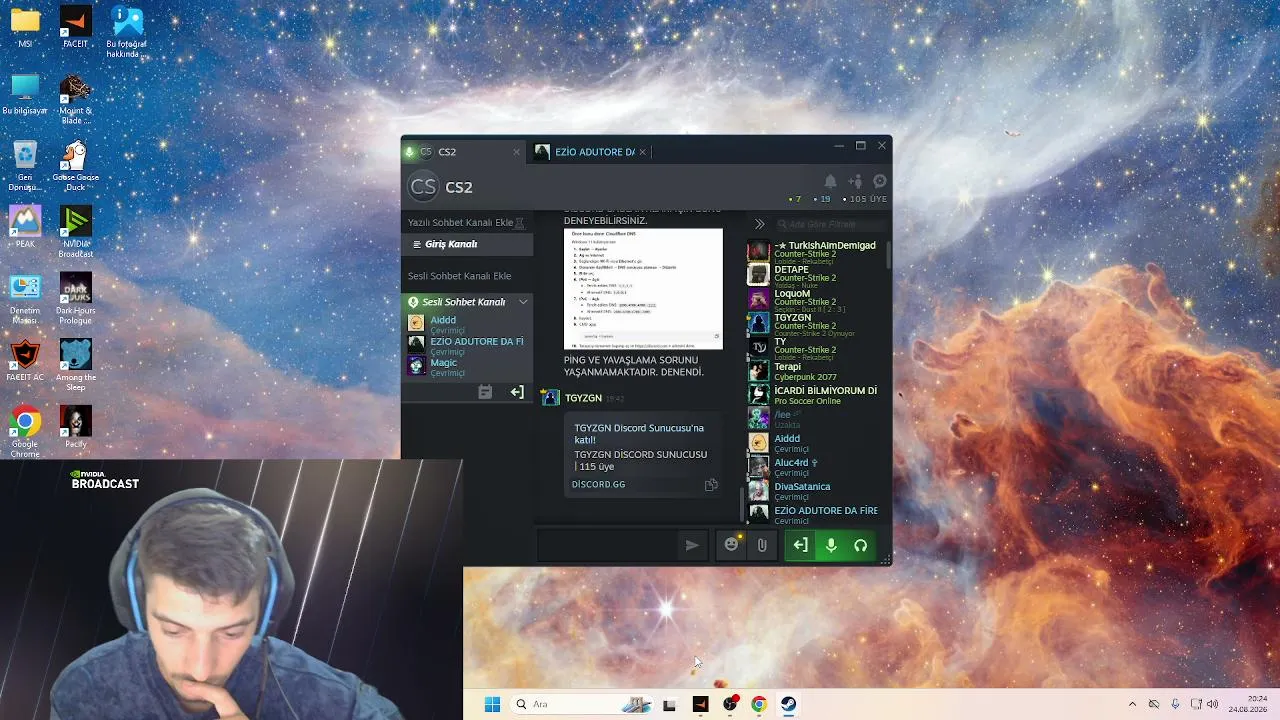This screenshot has height=720, width=1280.
Task: Toggle the headphone audio output button
Action: pos(860,545)
